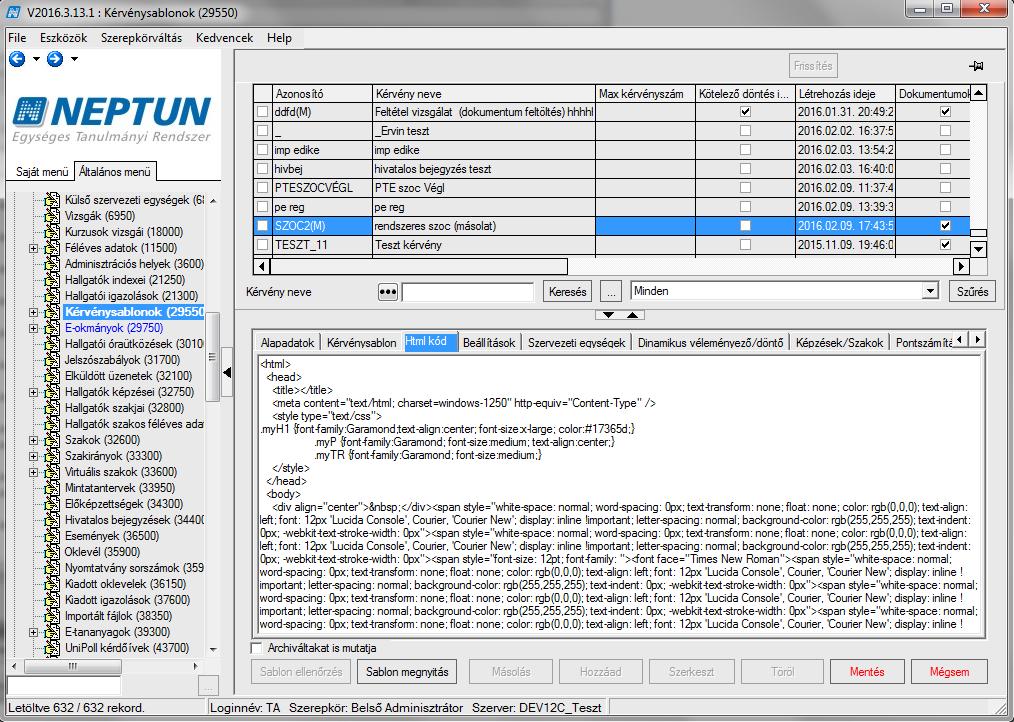Open the Minden filter dropdown
Screen dimensions: 1014x722
coord(930,291)
